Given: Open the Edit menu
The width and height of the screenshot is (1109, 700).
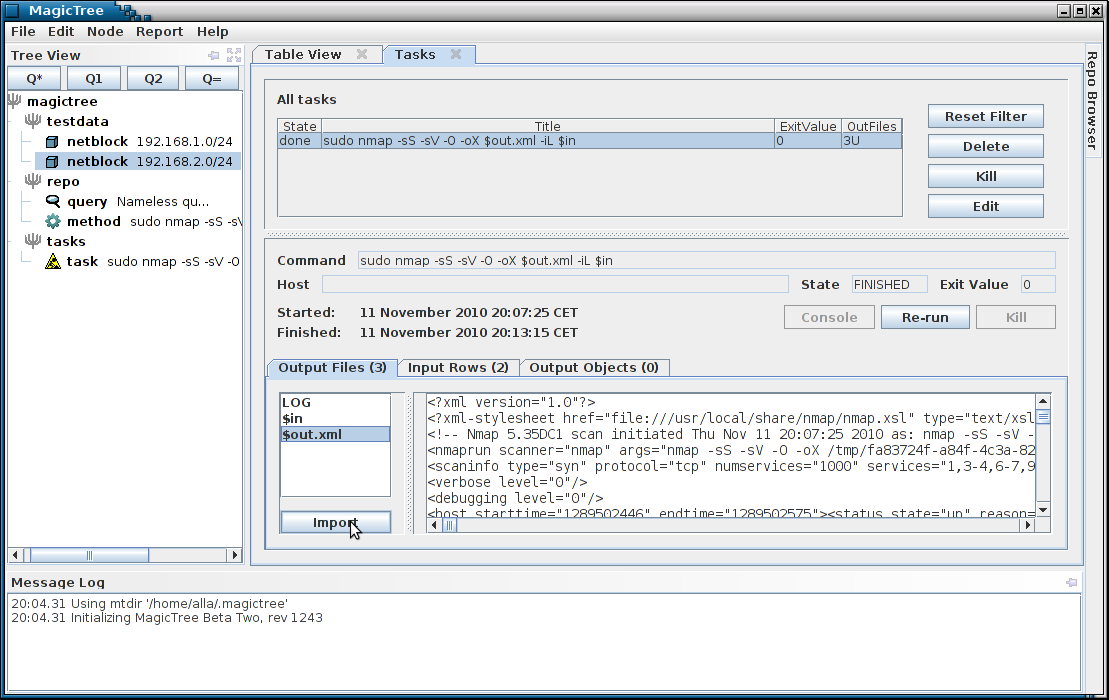Looking at the screenshot, I should 61,31.
